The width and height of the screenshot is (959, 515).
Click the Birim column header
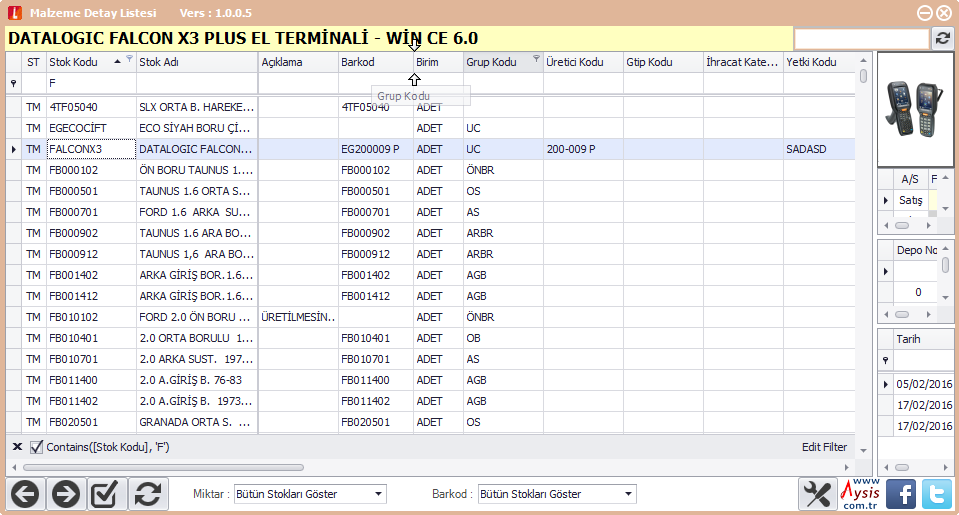pos(438,62)
